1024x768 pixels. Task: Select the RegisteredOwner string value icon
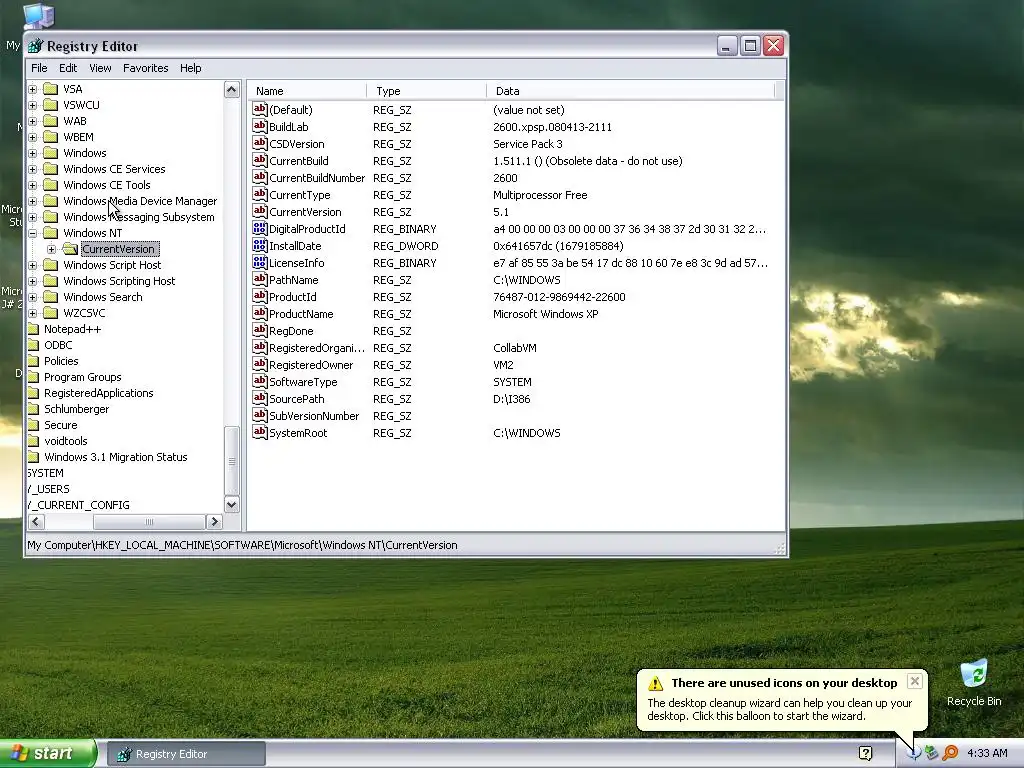(x=260, y=364)
